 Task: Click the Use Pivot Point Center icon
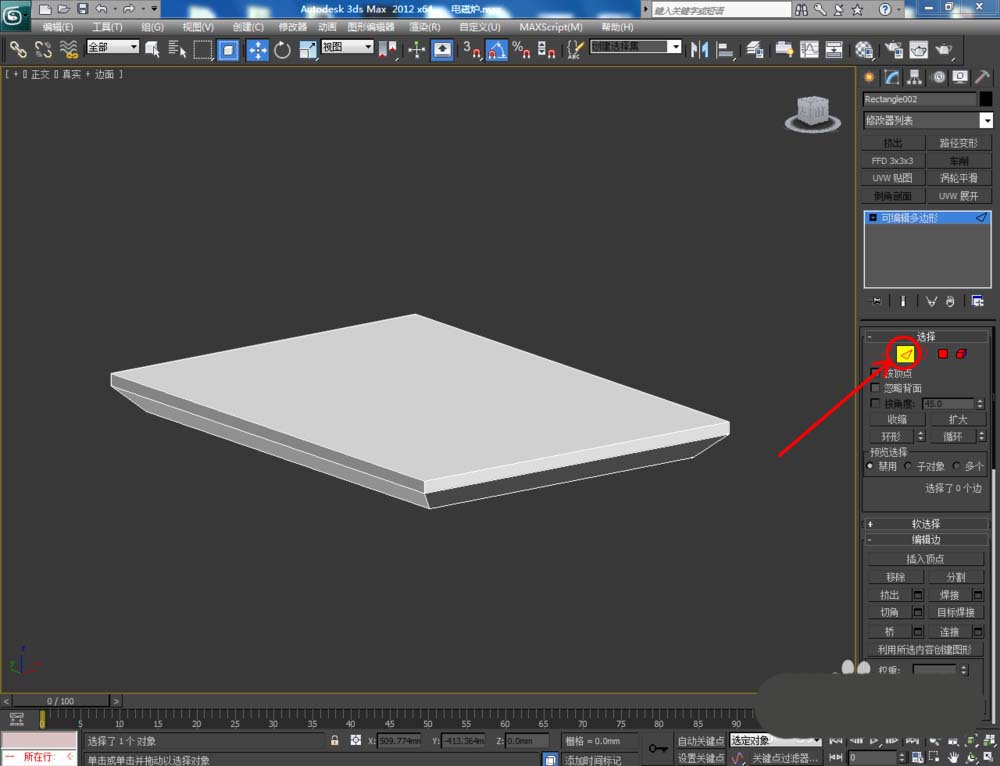(387, 50)
